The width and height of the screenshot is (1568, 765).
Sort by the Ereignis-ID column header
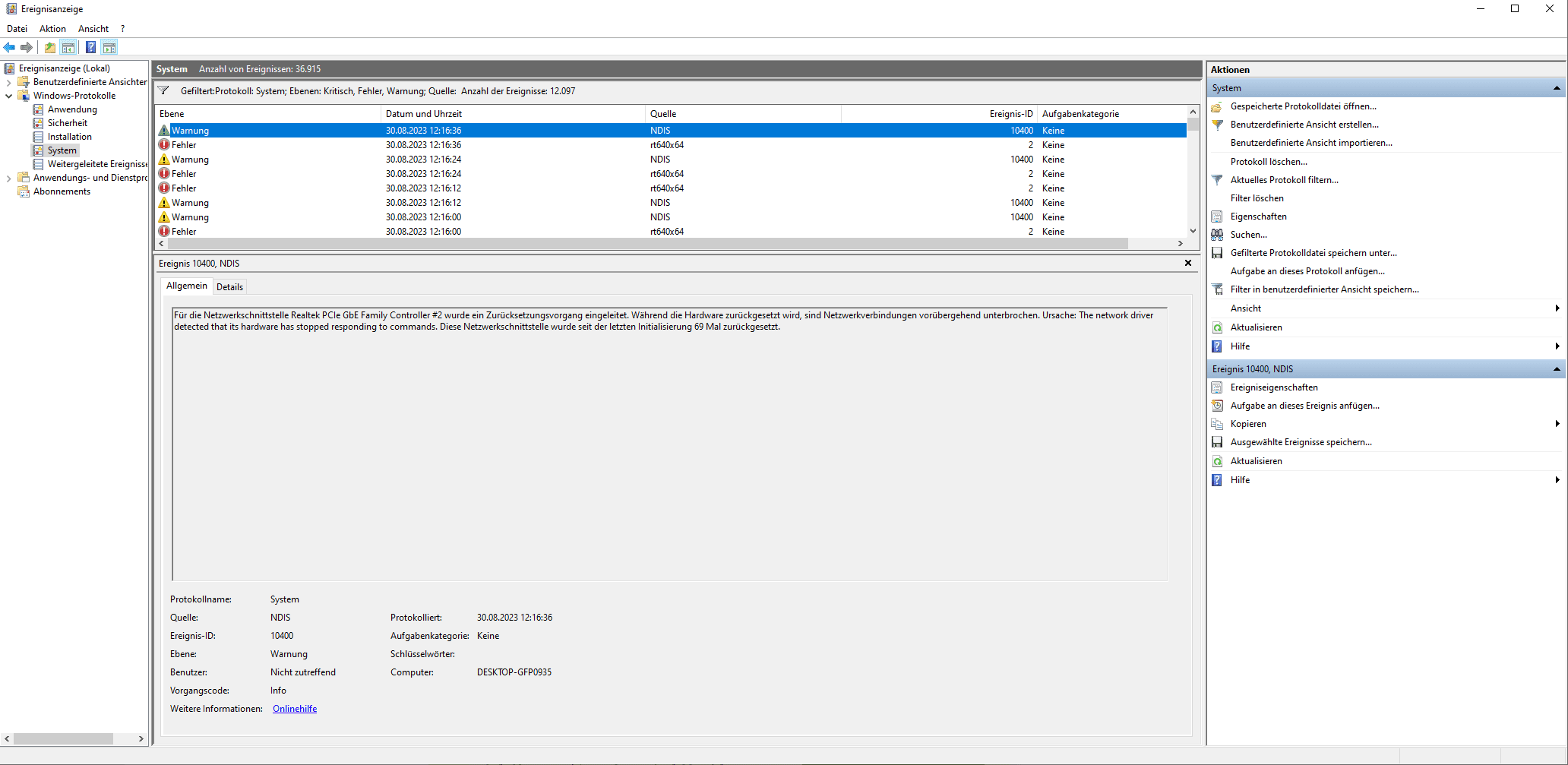coord(939,114)
